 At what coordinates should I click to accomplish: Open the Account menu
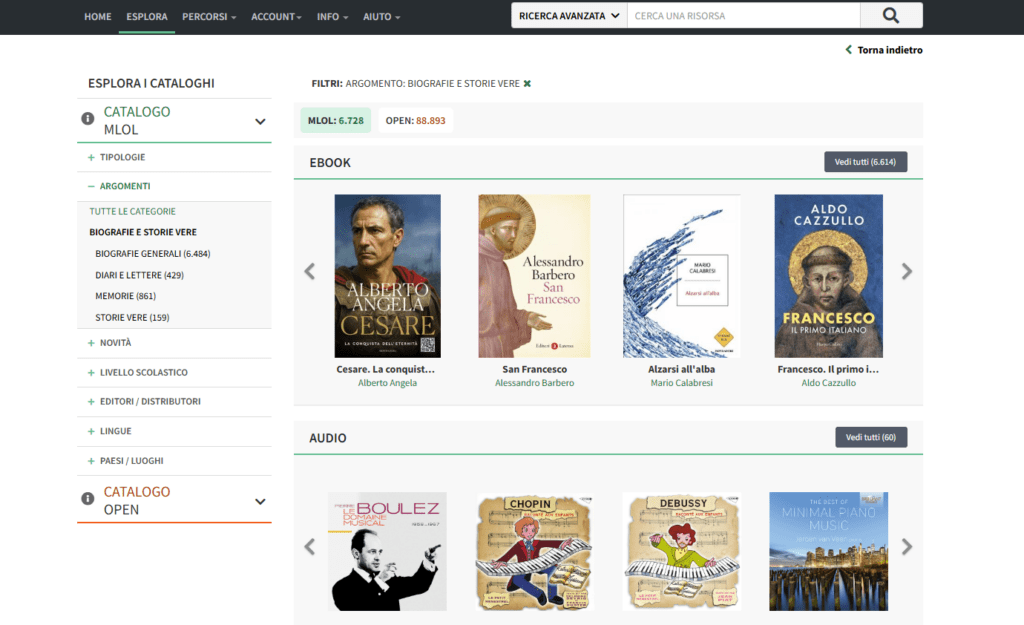276,17
